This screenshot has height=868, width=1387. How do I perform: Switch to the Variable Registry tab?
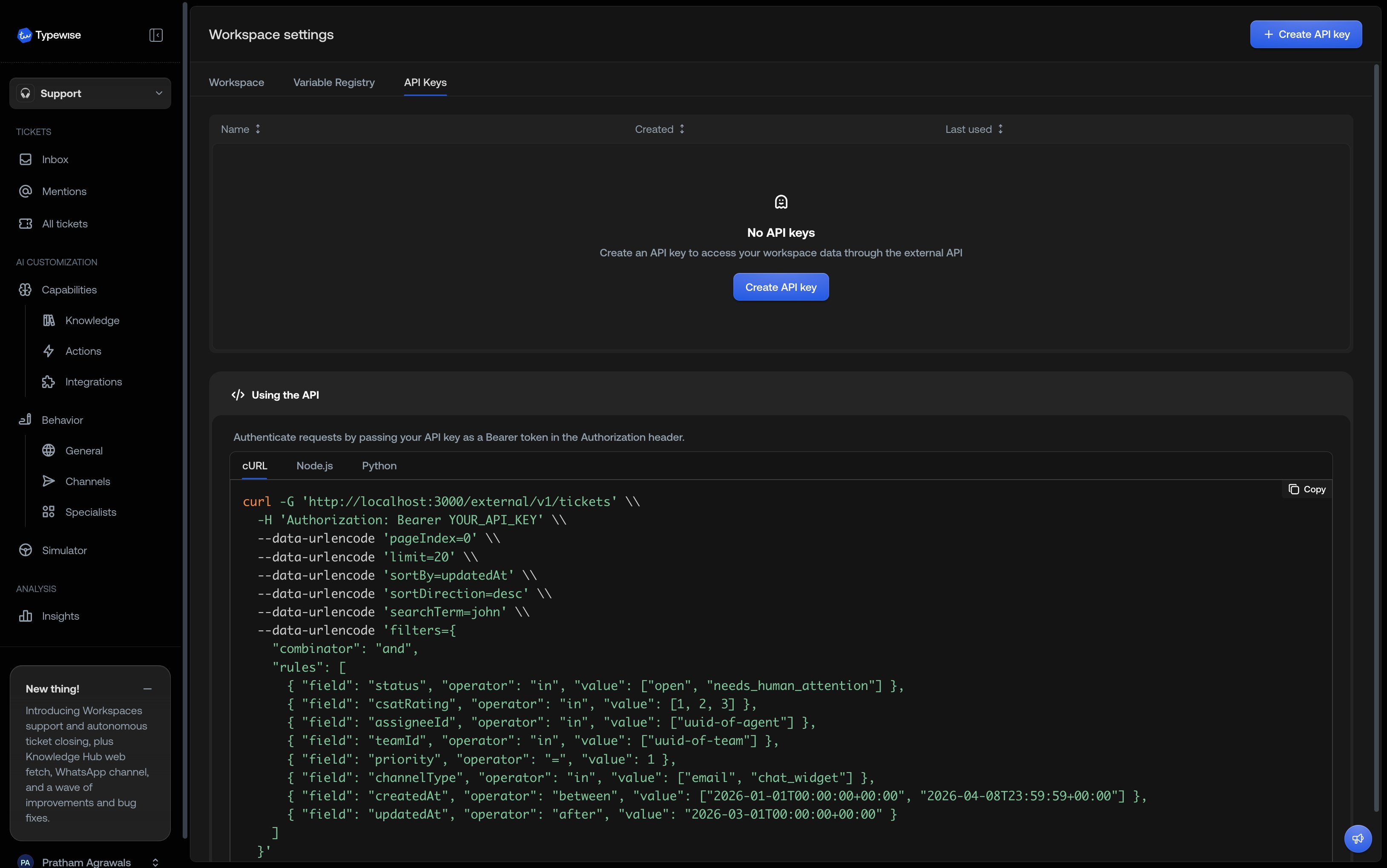point(334,82)
